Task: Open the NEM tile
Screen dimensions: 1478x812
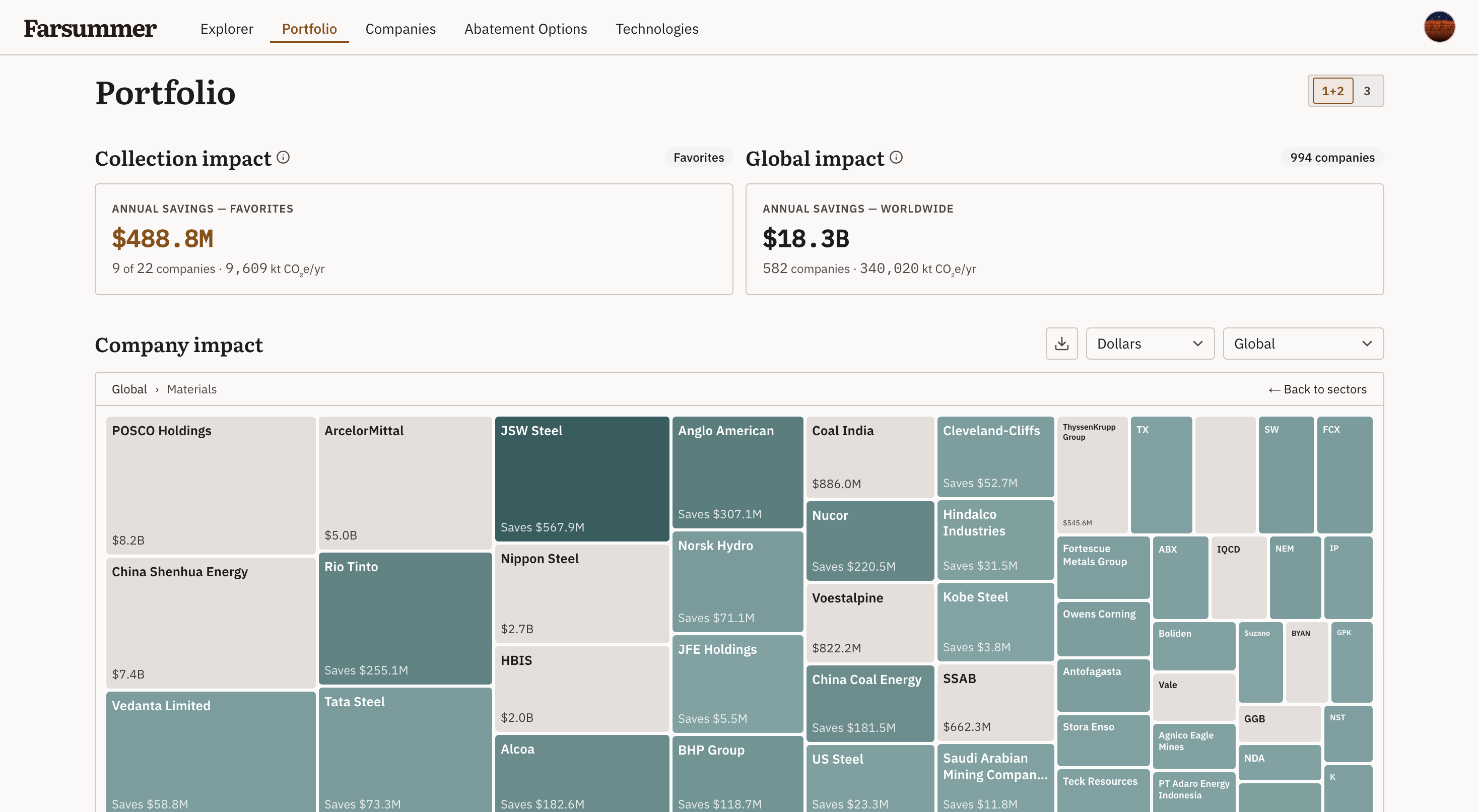Action: [1295, 577]
